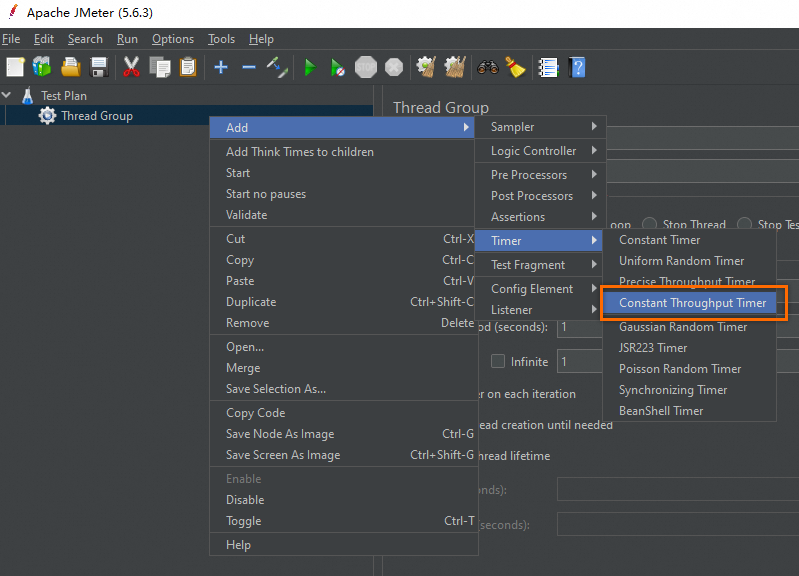
Task: Click the Collapse All minus icon
Action: (x=249, y=67)
